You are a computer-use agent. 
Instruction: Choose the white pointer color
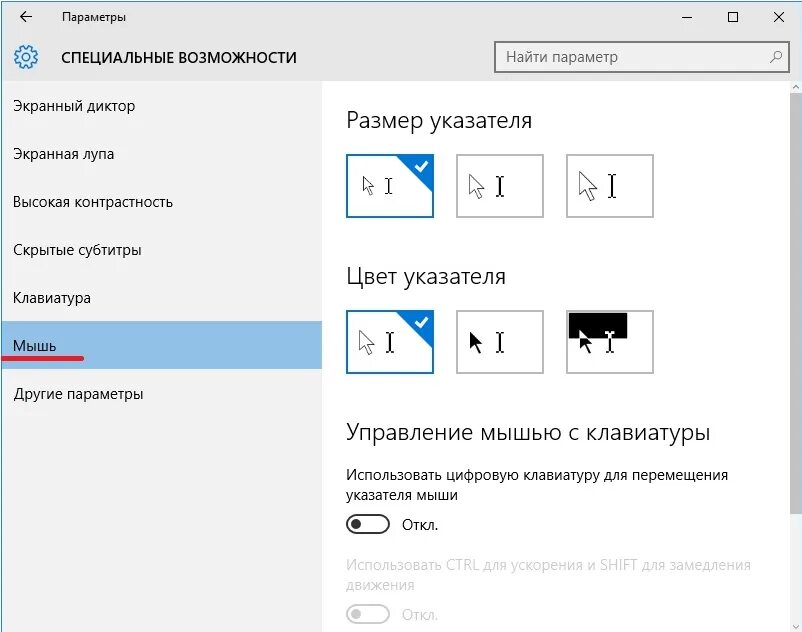(x=390, y=342)
